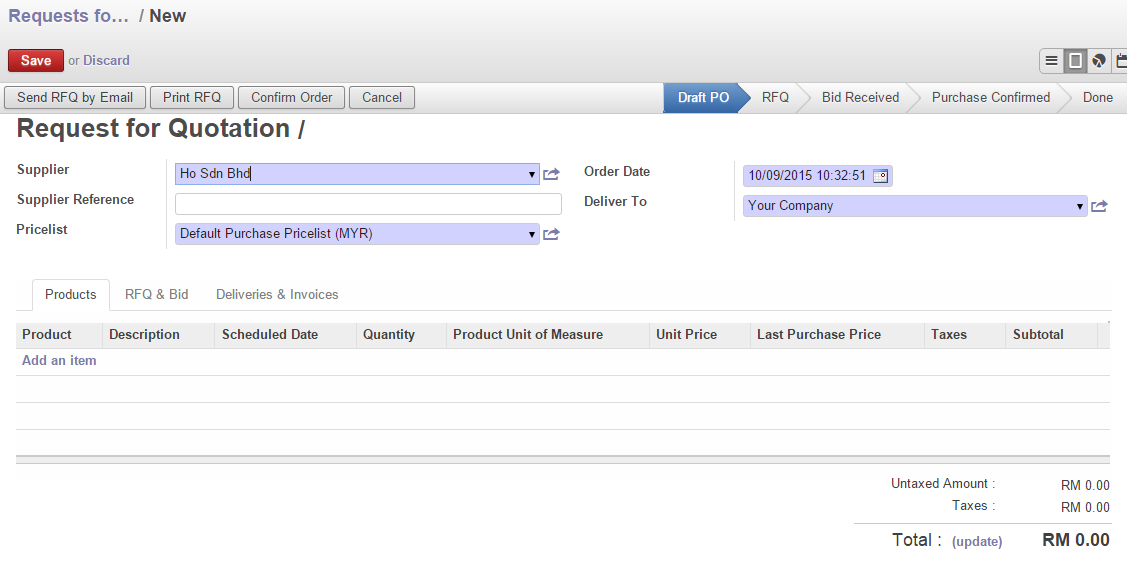Image resolution: width=1127 pixels, height=566 pixels.
Task: Confirm the order
Action: pyautogui.click(x=292, y=98)
